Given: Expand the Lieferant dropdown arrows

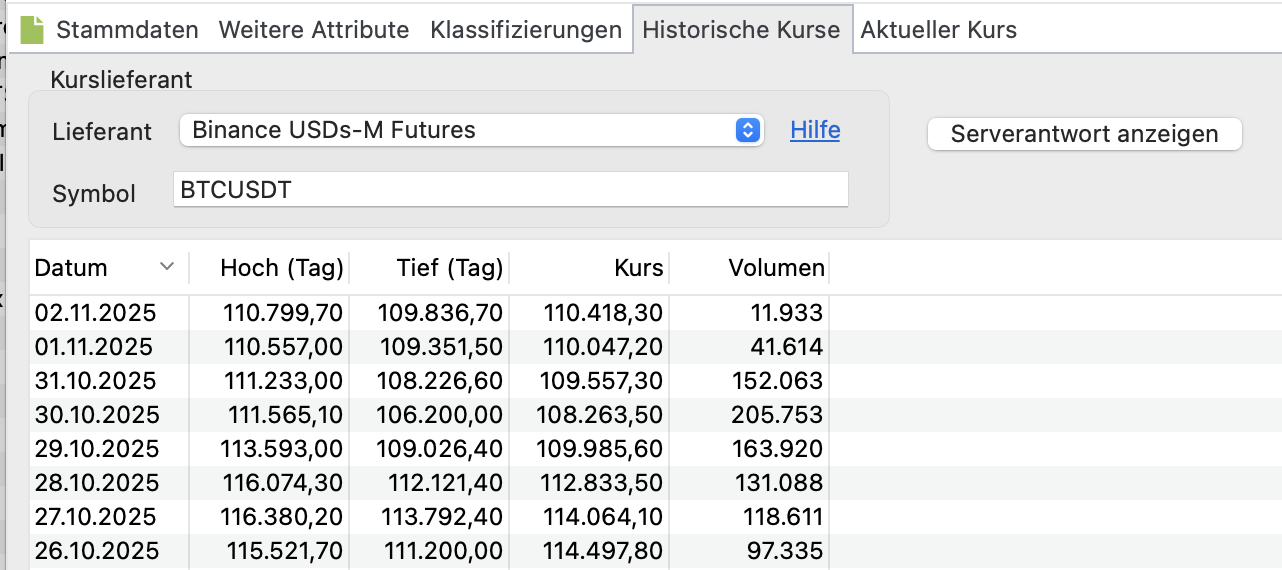Looking at the screenshot, I should pyautogui.click(x=747, y=130).
